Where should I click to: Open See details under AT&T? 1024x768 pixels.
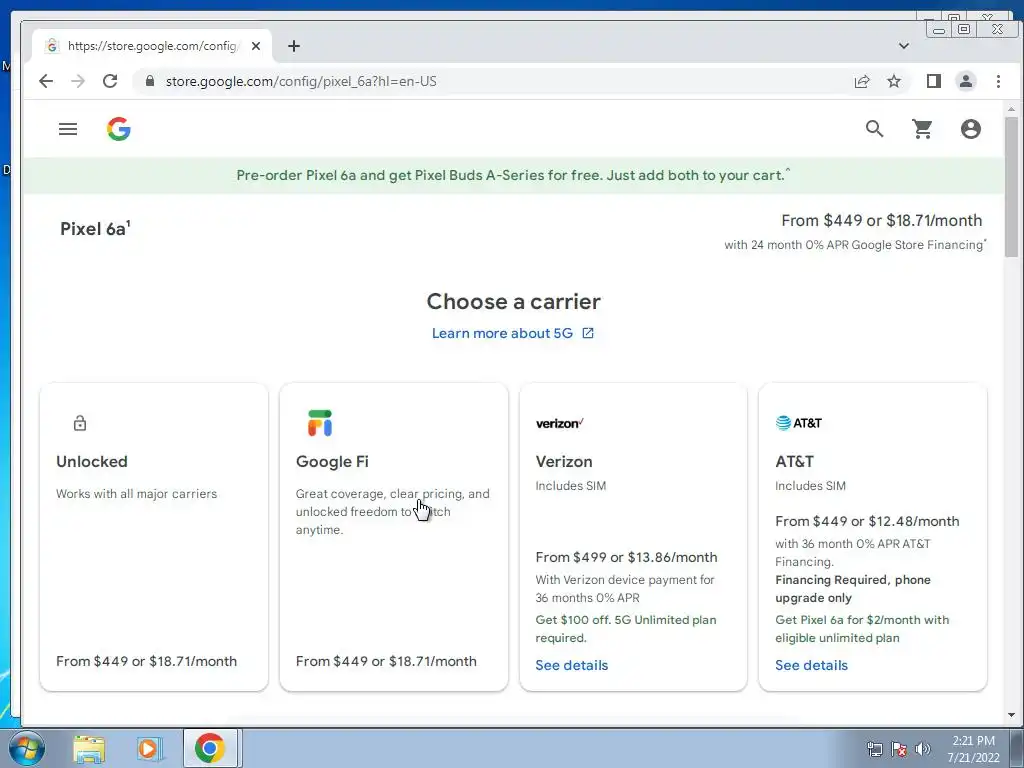811,665
